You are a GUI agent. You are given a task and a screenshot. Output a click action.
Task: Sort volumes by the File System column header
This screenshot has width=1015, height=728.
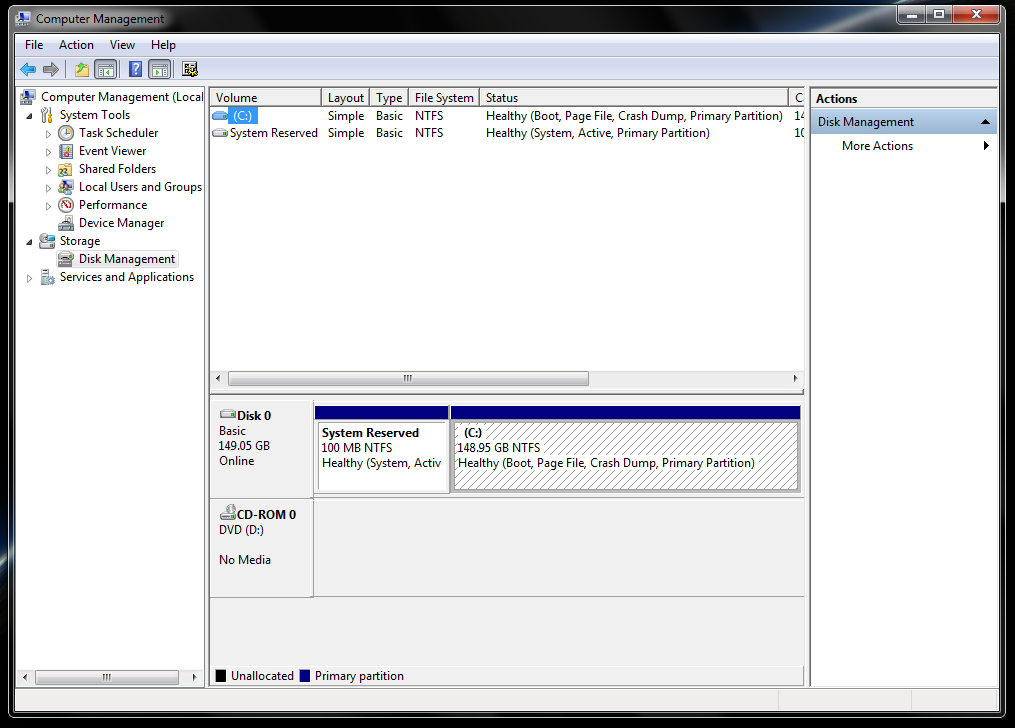tap(444, 98)
